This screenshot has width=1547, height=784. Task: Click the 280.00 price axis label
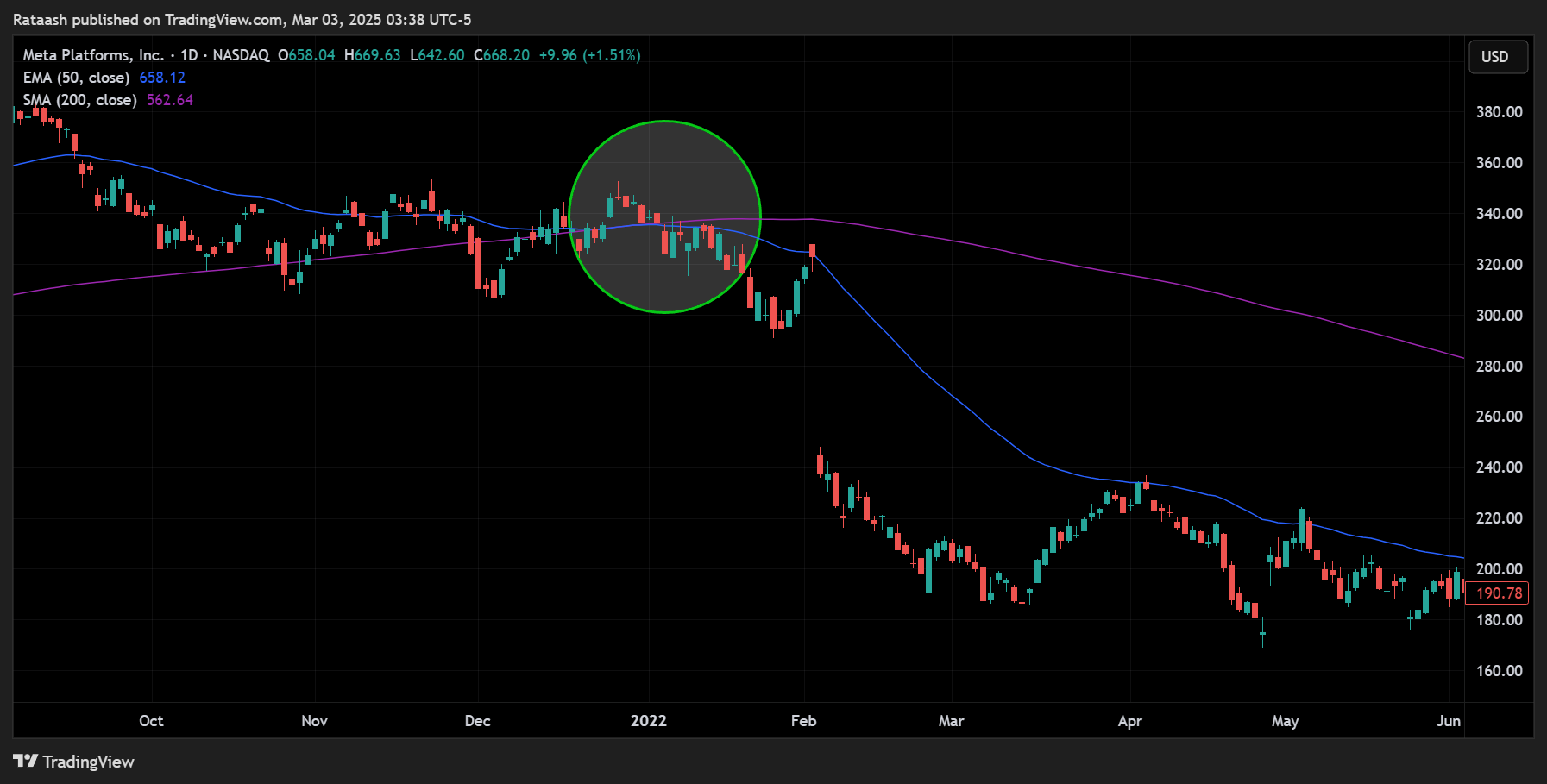1499,367
